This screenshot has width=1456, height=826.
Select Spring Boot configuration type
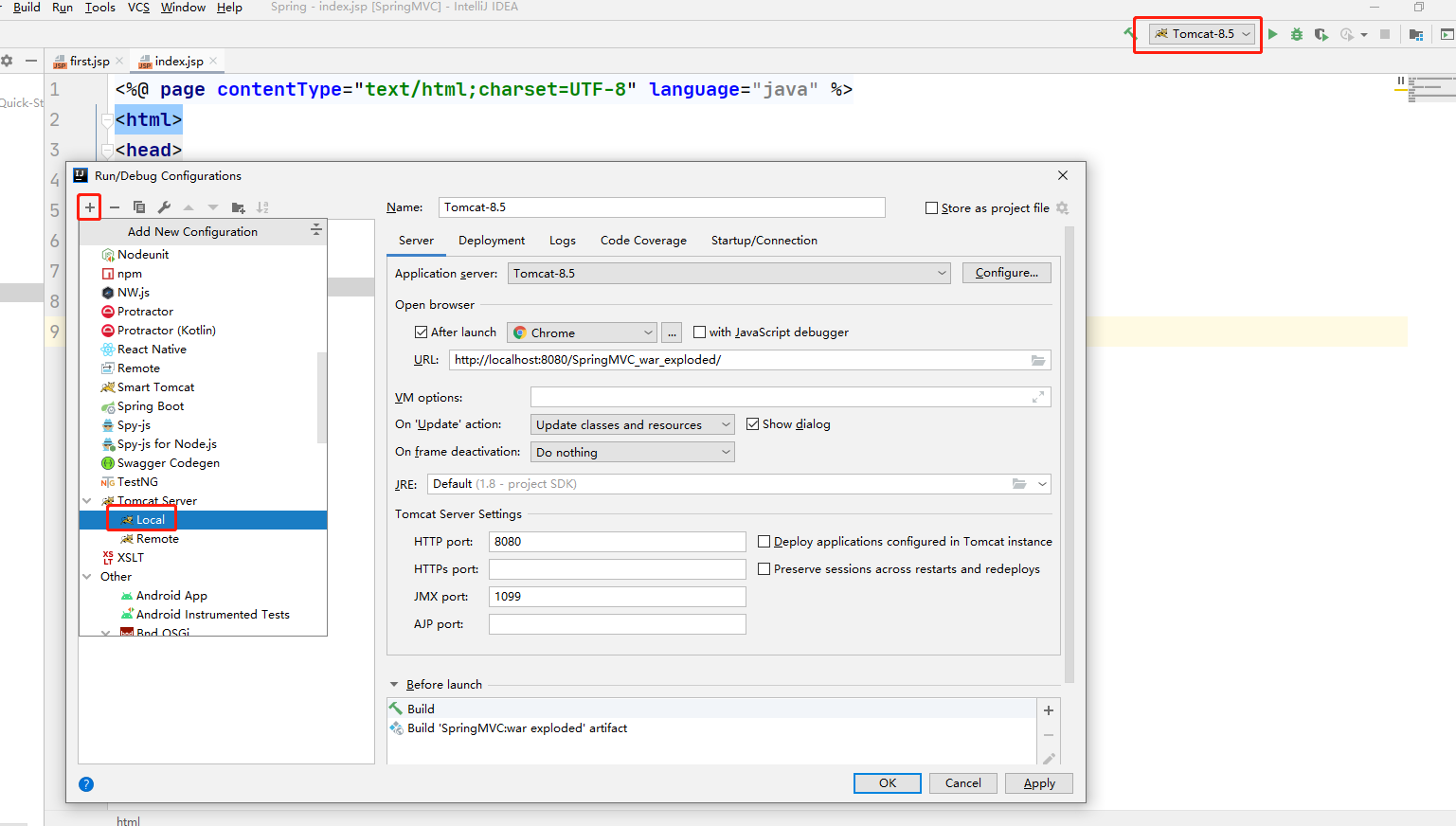click(x=150, y=406)
